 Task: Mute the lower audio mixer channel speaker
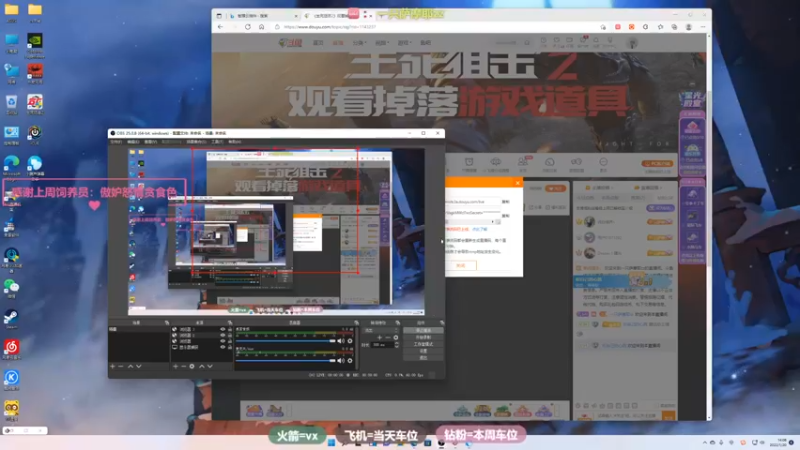tap(341, 361)
